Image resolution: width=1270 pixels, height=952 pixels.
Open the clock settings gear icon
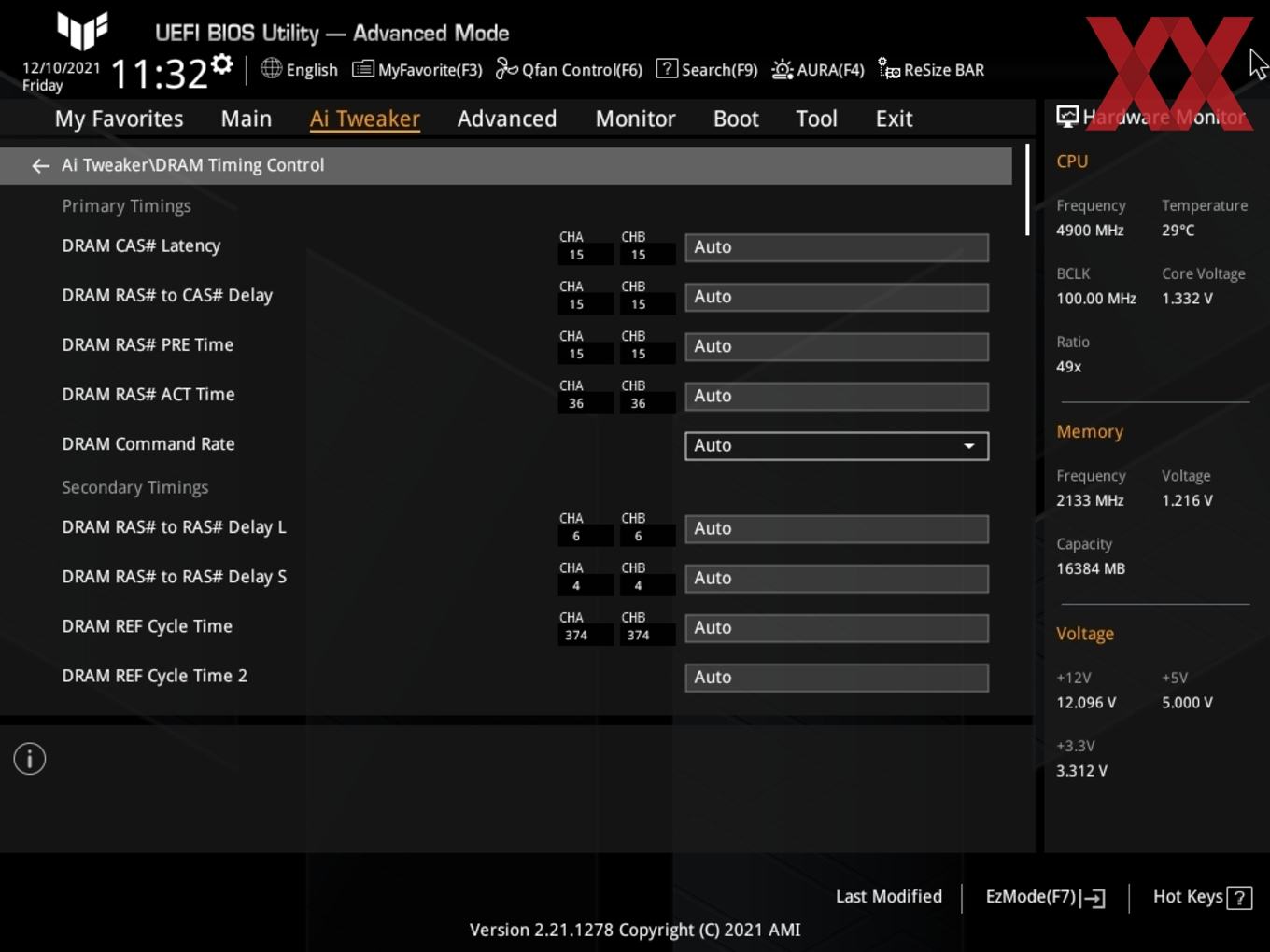coord(222,63)
